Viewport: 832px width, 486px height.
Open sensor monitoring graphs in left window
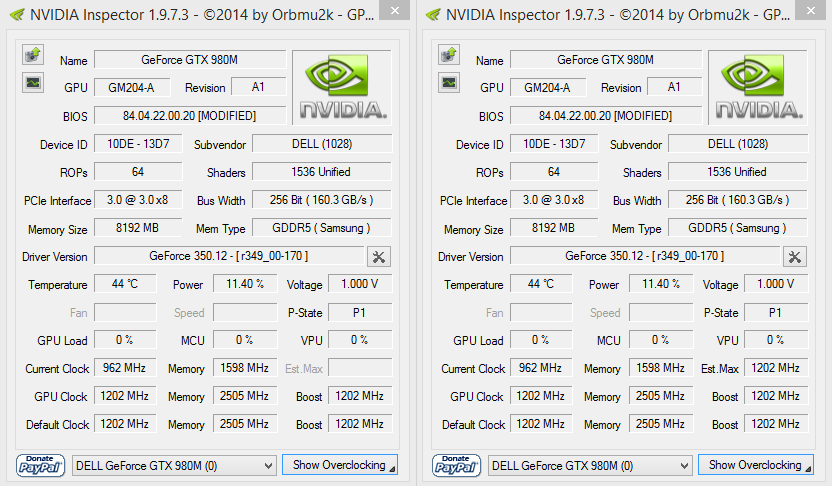coord(32,83)
